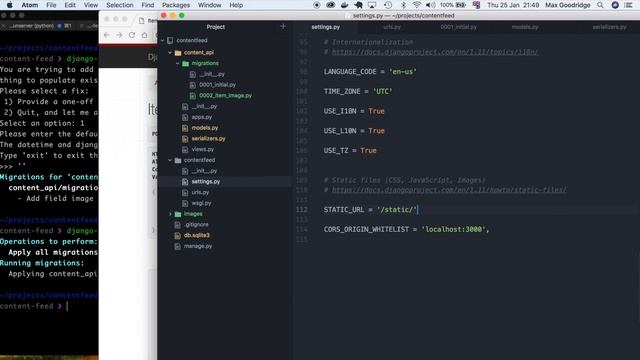640x360 pixels.
Task: Expand the images folder
Action: [x=170, y=214]
